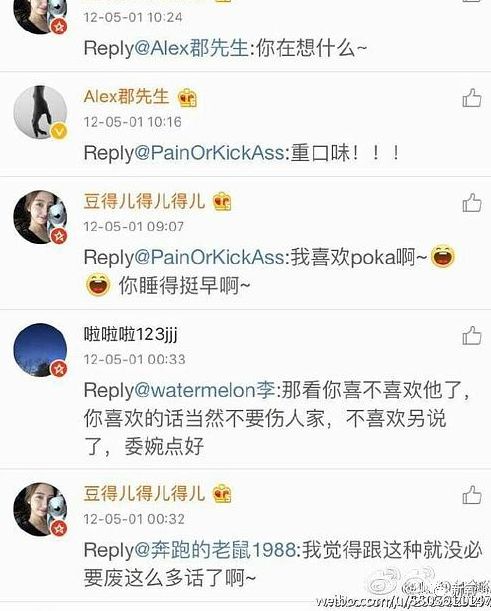Tap crown badge beside 豆得儿得儿得儿 at 00:32
The image size is (491, 611).
tap(222, 494)
